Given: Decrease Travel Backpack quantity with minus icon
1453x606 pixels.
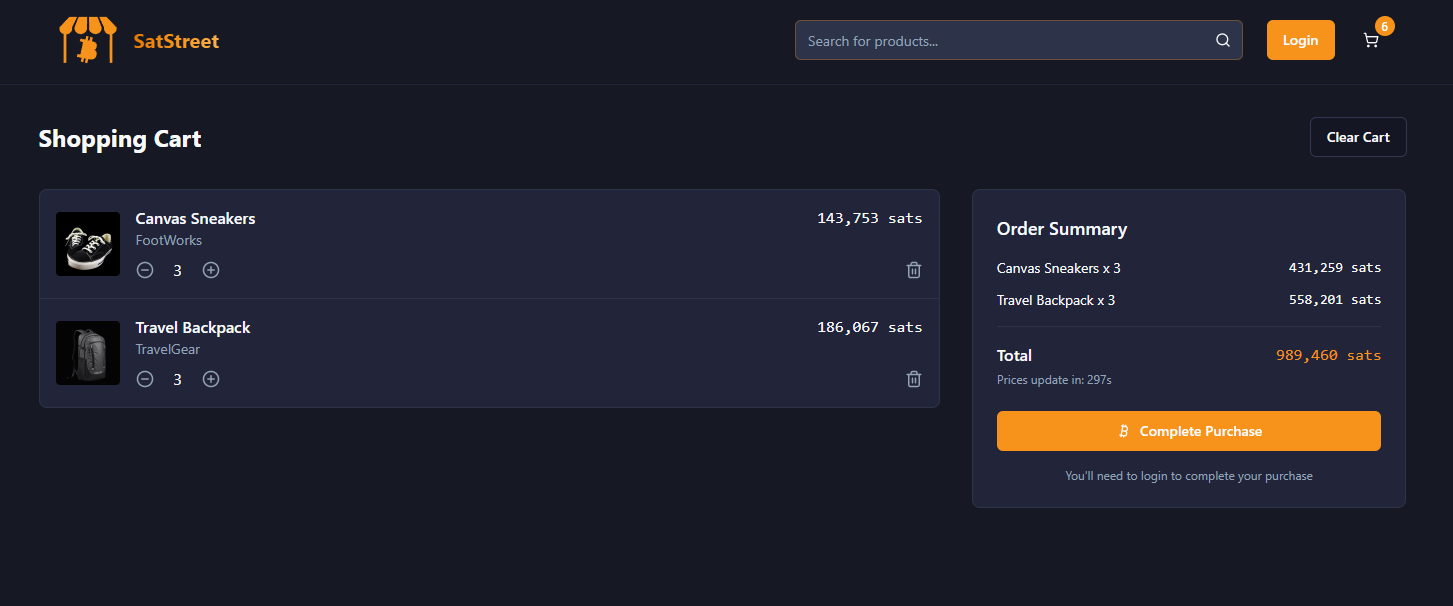Looking at the screenshot, I should (x=145, y=379).
